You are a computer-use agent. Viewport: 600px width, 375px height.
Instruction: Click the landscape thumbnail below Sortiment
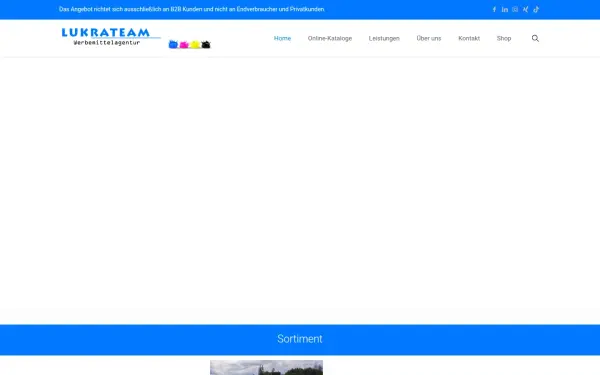coord(266,367)
